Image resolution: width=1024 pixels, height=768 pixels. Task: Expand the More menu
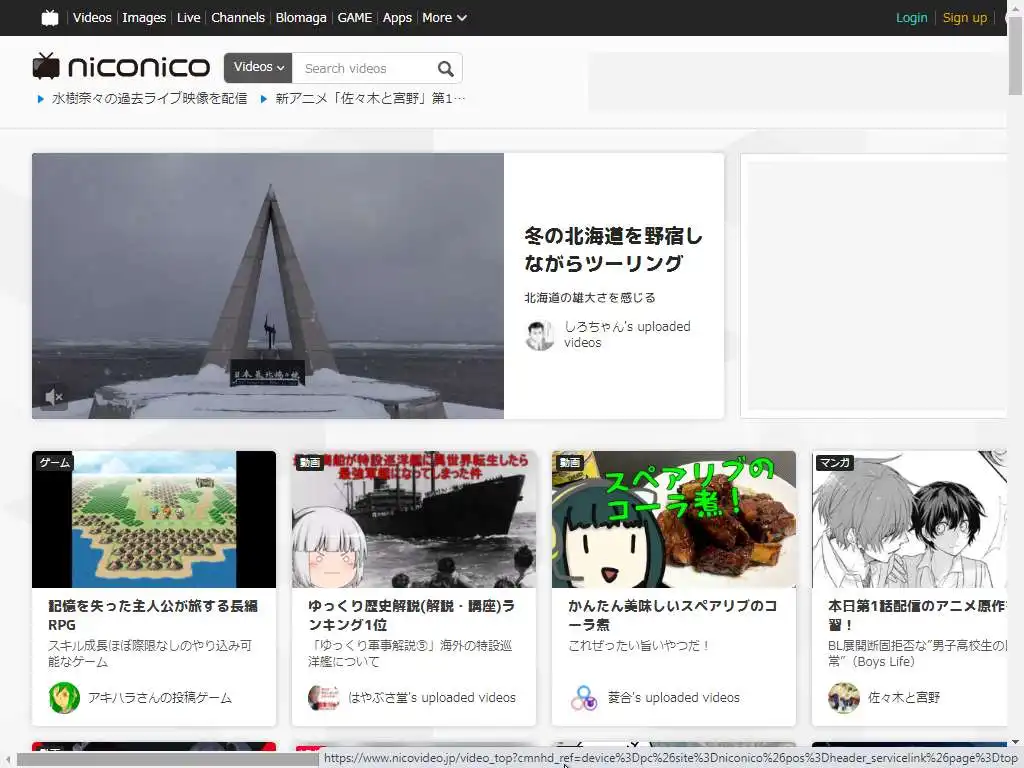444,18
